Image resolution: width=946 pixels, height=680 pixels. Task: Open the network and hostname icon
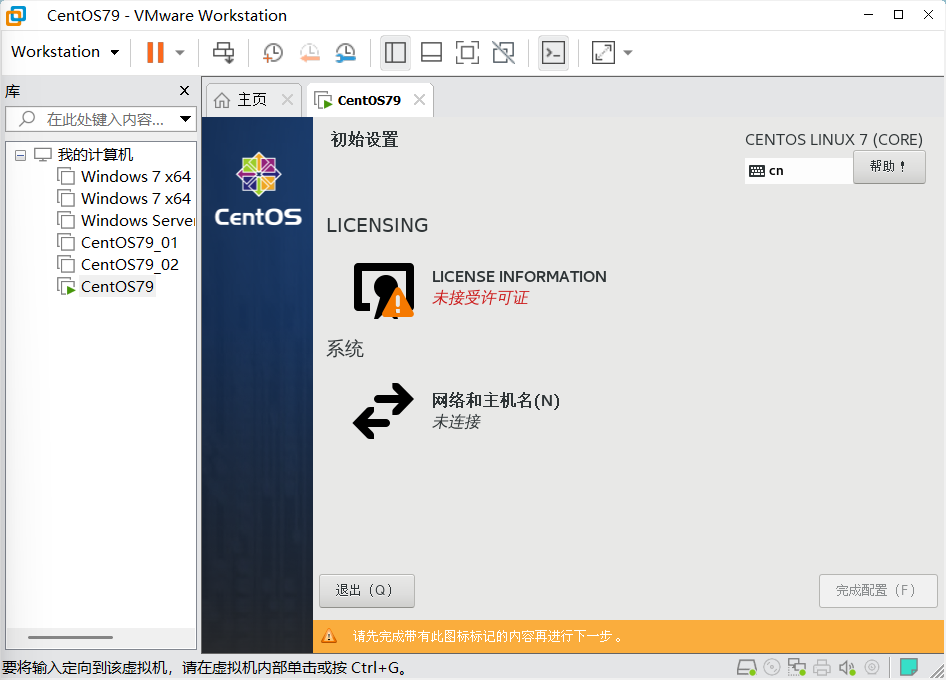point(384,410)
